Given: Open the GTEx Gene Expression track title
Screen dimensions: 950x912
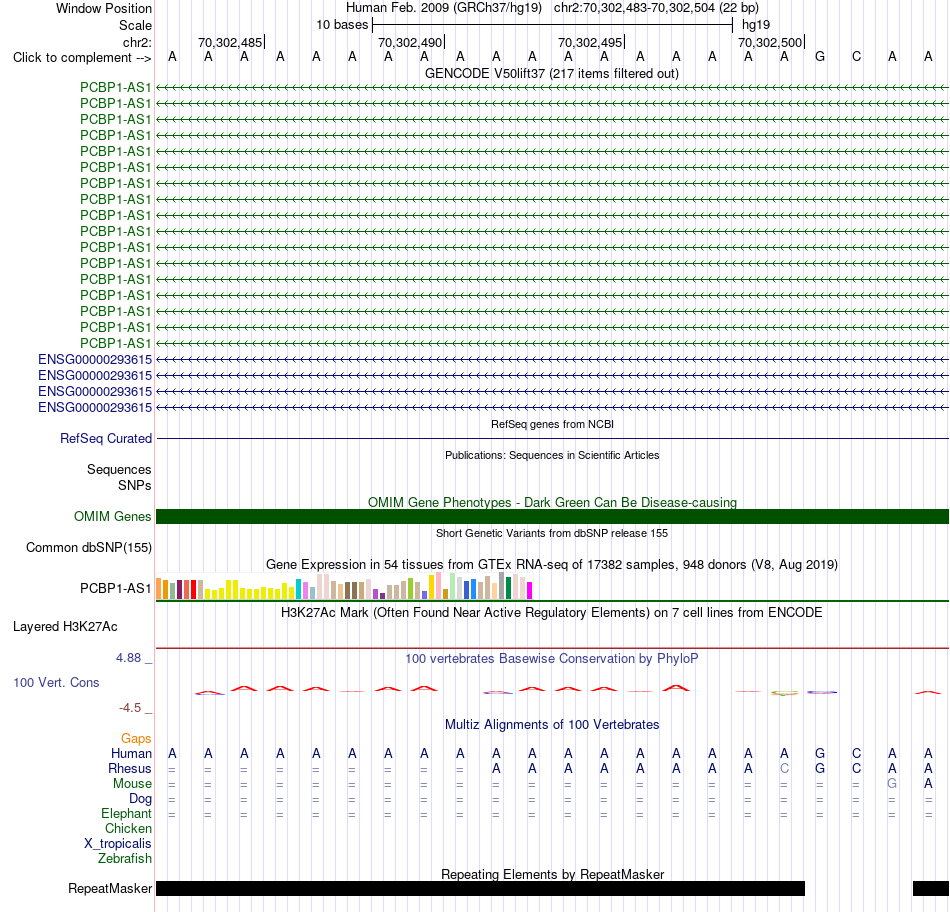Looking at the screenshot, I should click(552, 565).
